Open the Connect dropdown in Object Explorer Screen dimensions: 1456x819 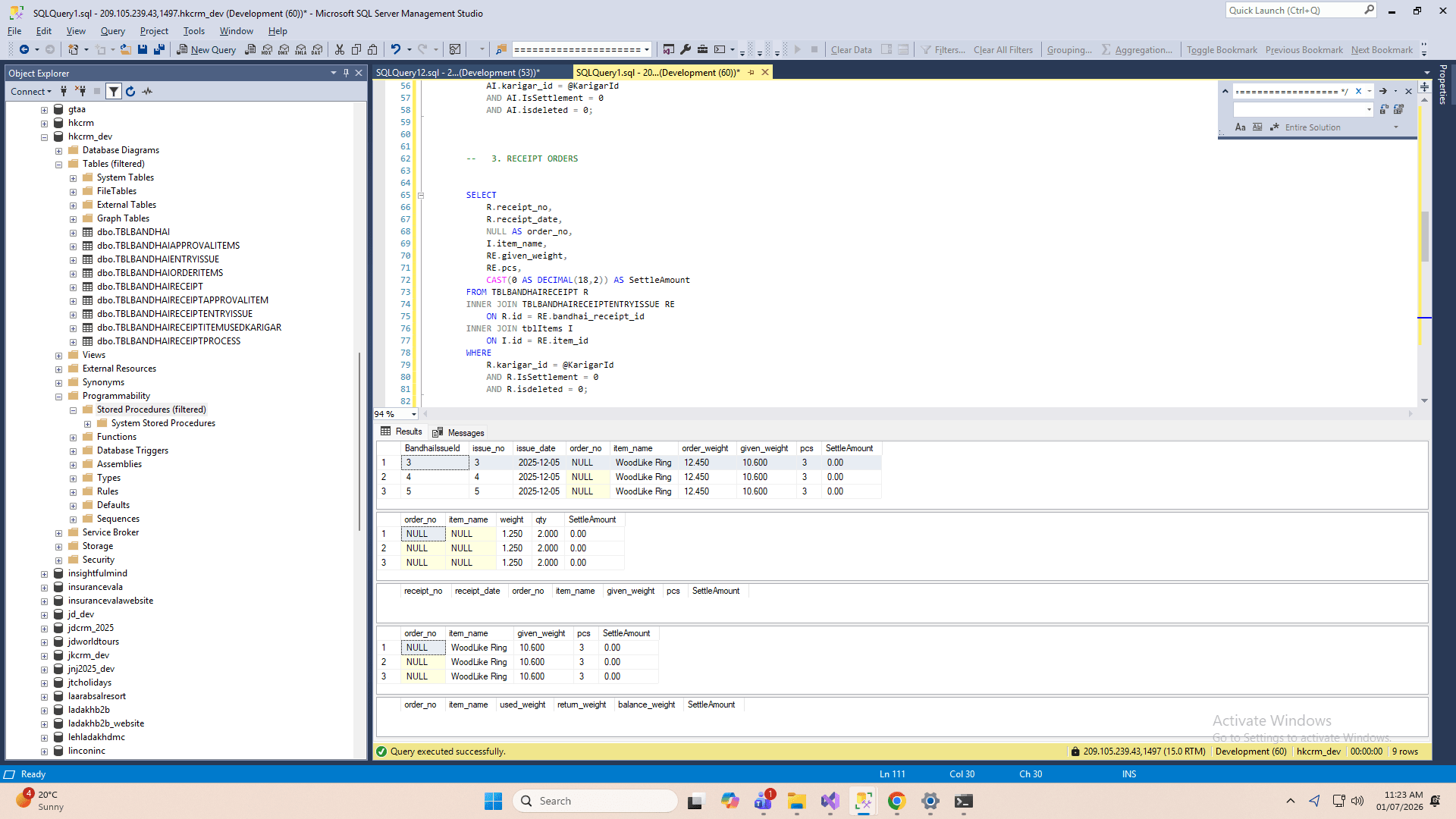(31, 92)
